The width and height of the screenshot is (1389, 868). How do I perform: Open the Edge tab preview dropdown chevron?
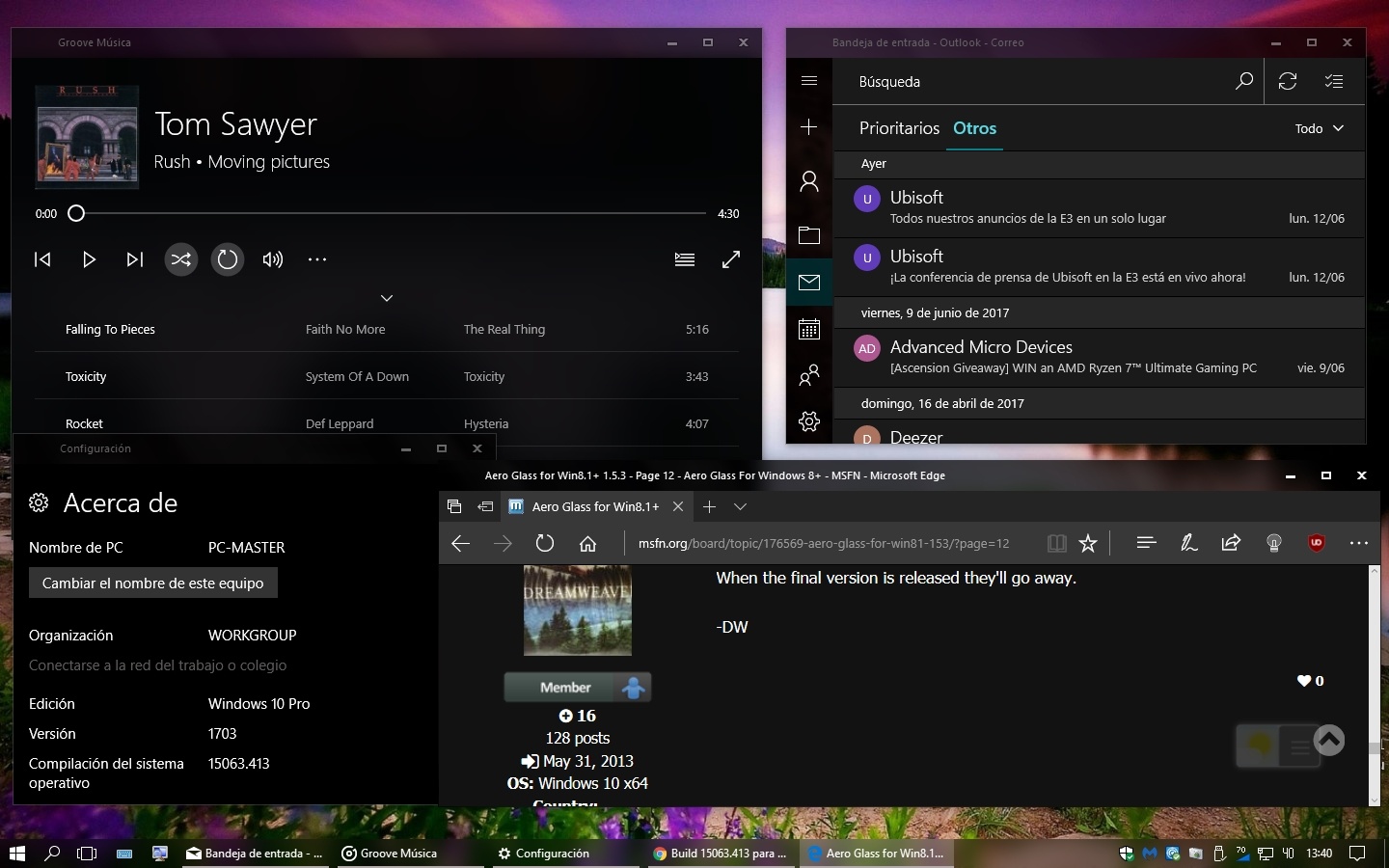coord(740,506)
